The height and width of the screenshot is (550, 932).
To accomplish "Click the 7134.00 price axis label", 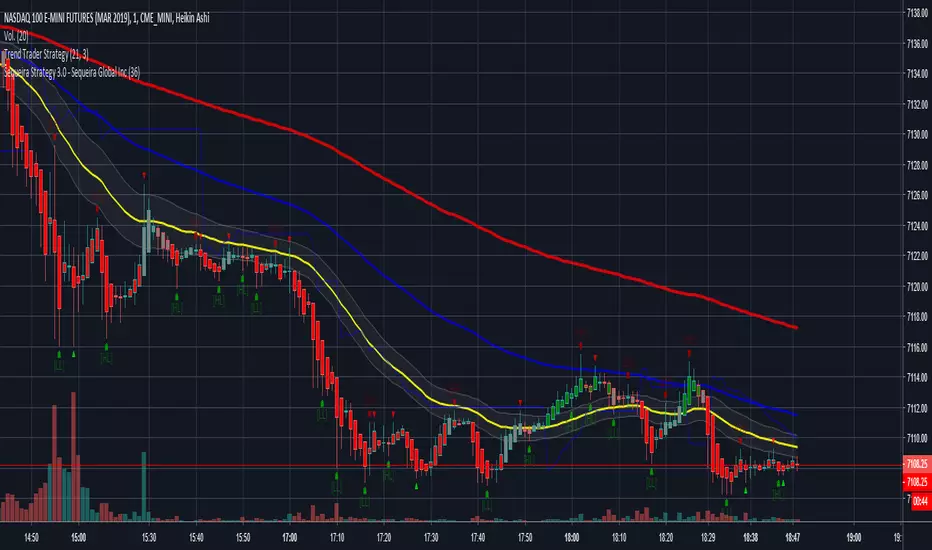I will click(x=917, y=74).
